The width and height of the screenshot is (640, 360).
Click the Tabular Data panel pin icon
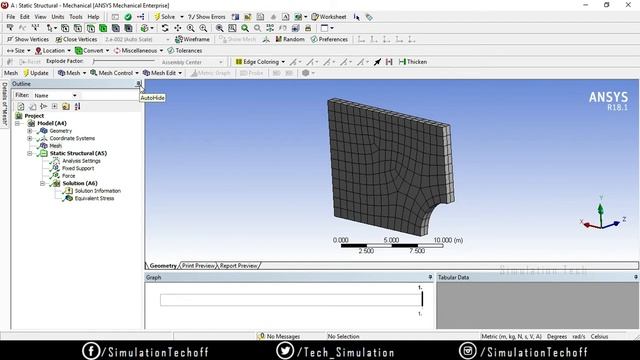636,277
